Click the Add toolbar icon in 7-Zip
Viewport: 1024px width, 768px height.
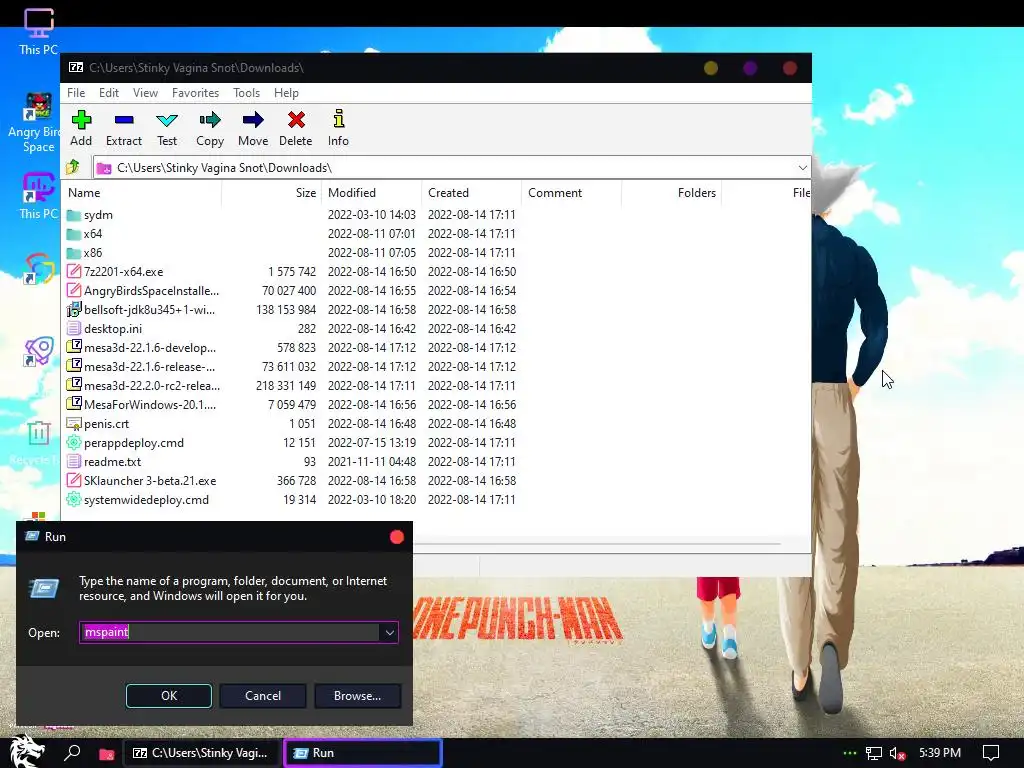pyautogui.click(x=81, y=128)
